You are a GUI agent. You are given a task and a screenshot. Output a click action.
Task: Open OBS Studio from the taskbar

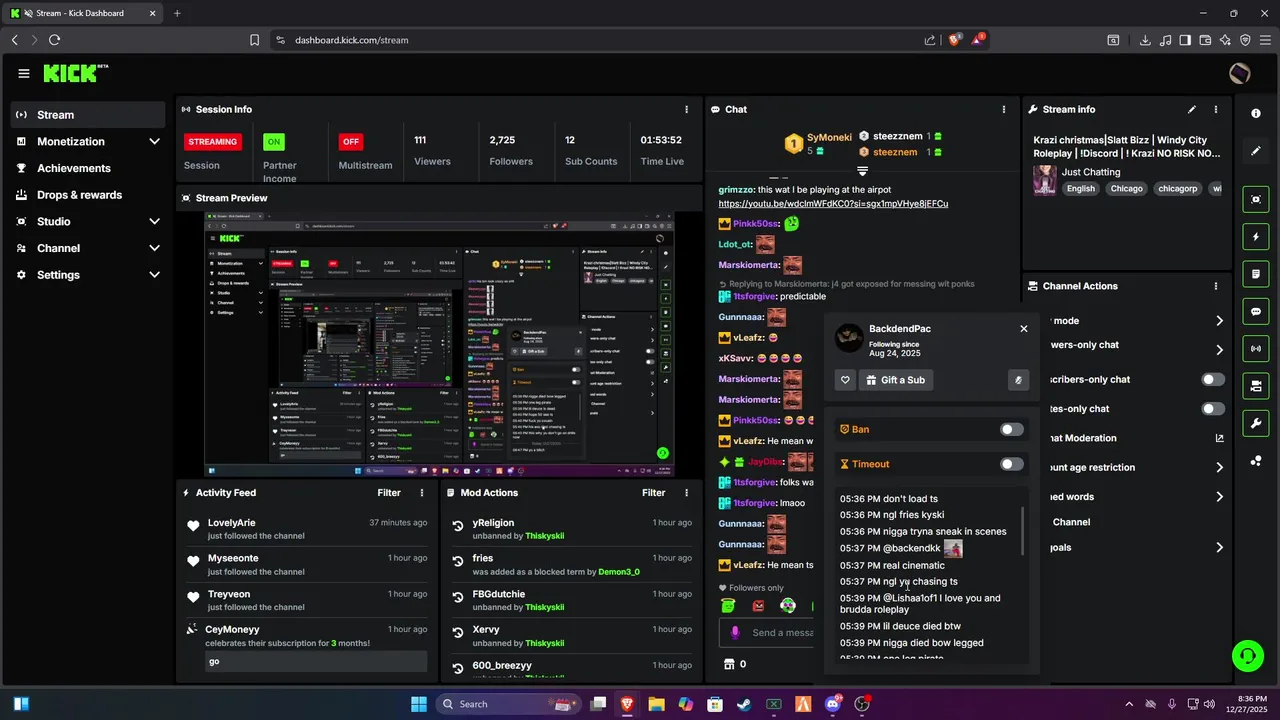862,704
